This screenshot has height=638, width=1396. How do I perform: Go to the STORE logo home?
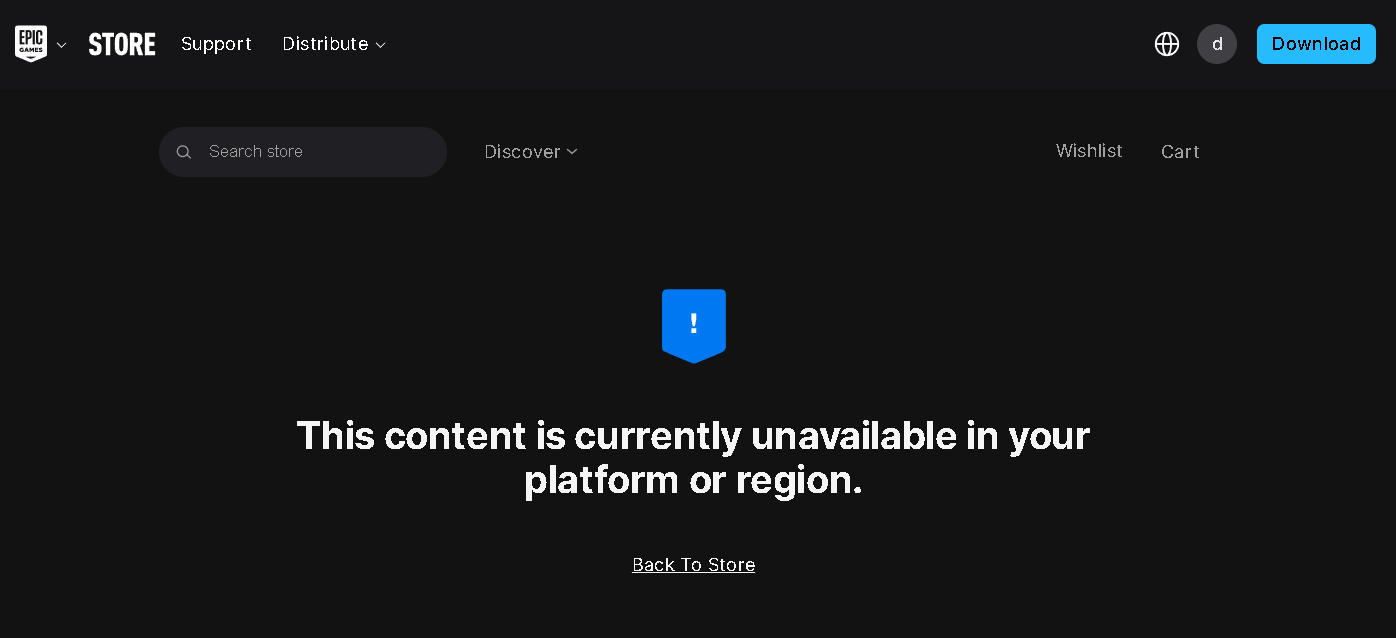click(x=122, y=44)
